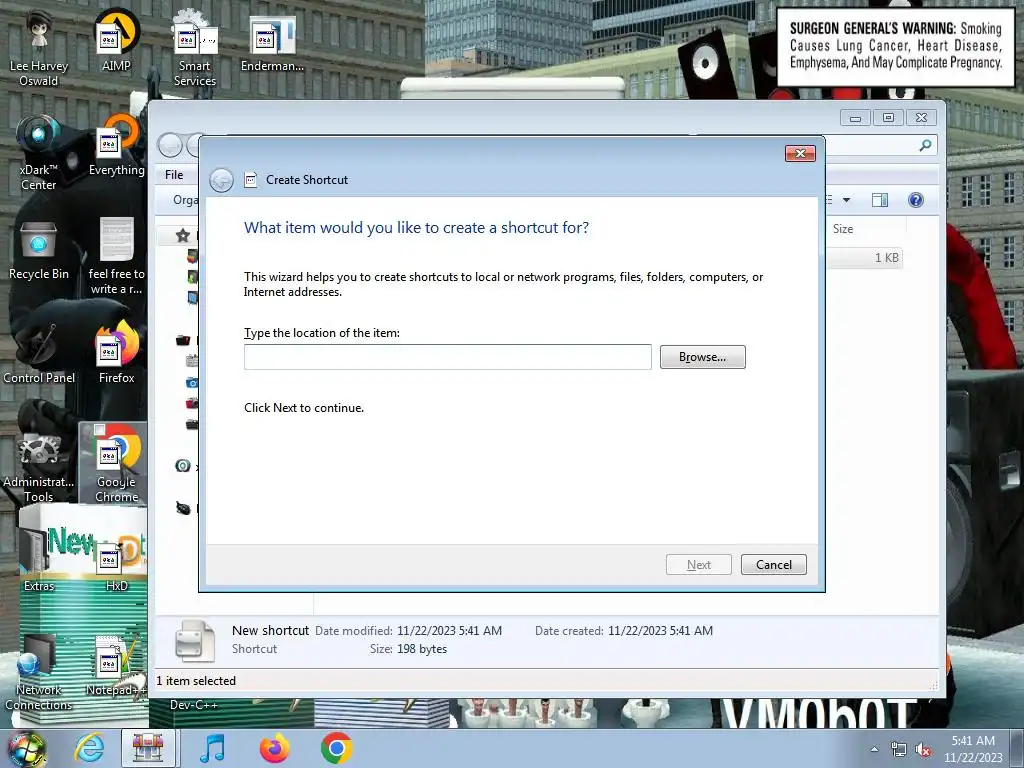
Task: Open the Firefox desktop shortcut
Action: pos(116,353)
